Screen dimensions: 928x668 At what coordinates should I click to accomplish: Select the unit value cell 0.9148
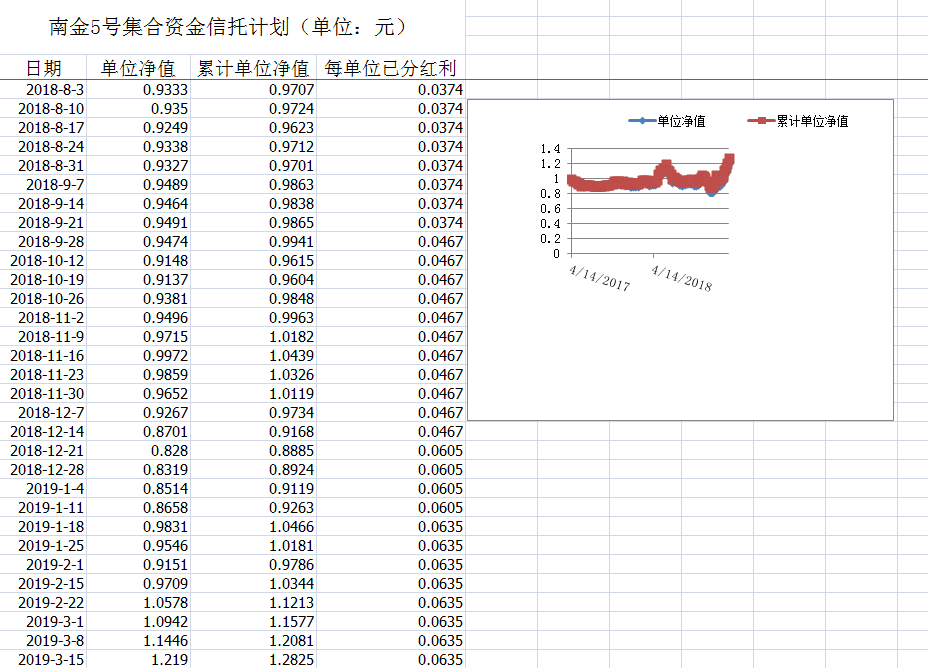(x=138, y=260)
